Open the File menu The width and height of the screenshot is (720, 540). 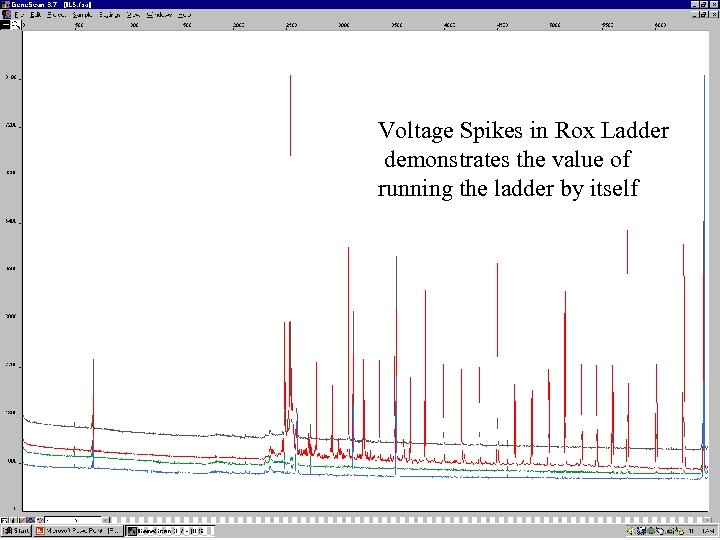[19, 15]
